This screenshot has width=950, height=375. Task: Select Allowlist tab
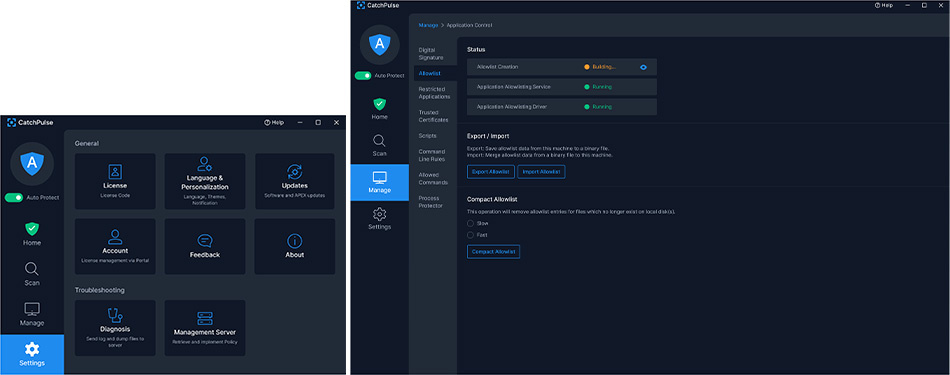tap(435, 73)
